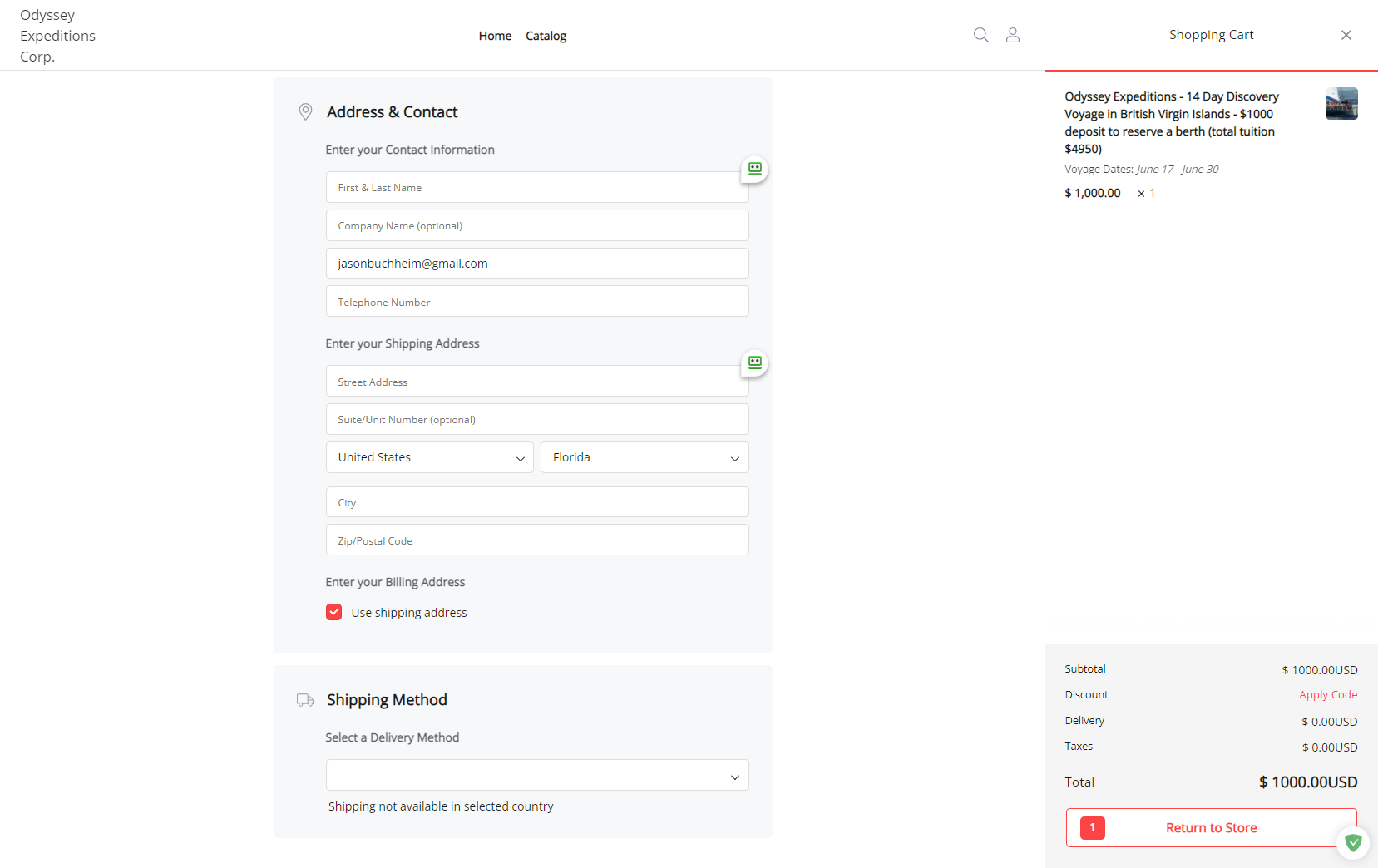Image resolution: width=1378 pixels, height=868 pixels.
Task: Click the delivery truck icon beside Shipping Method
Action: click(x=305, y=700)
